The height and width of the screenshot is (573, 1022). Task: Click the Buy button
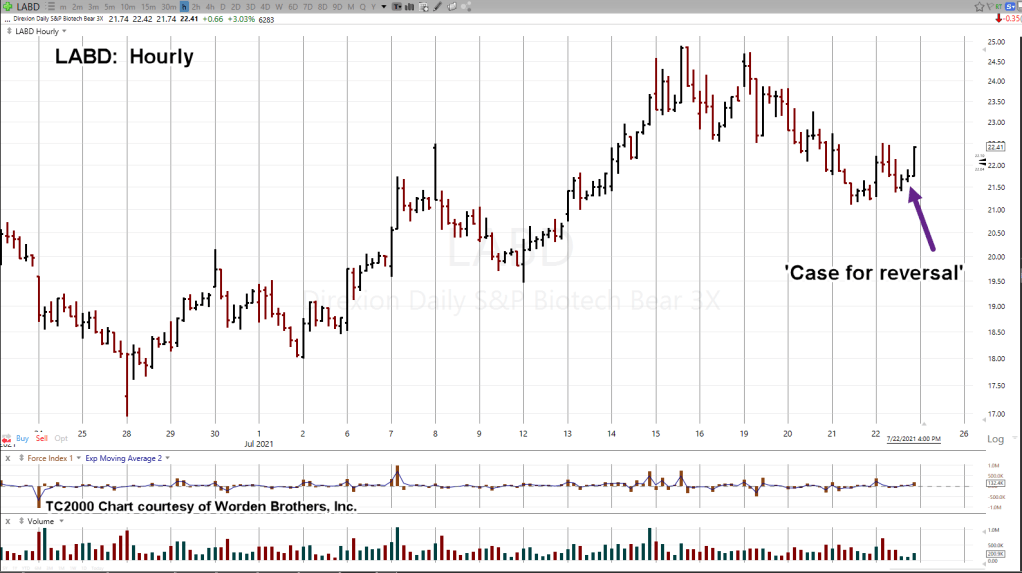coord(21,438)
